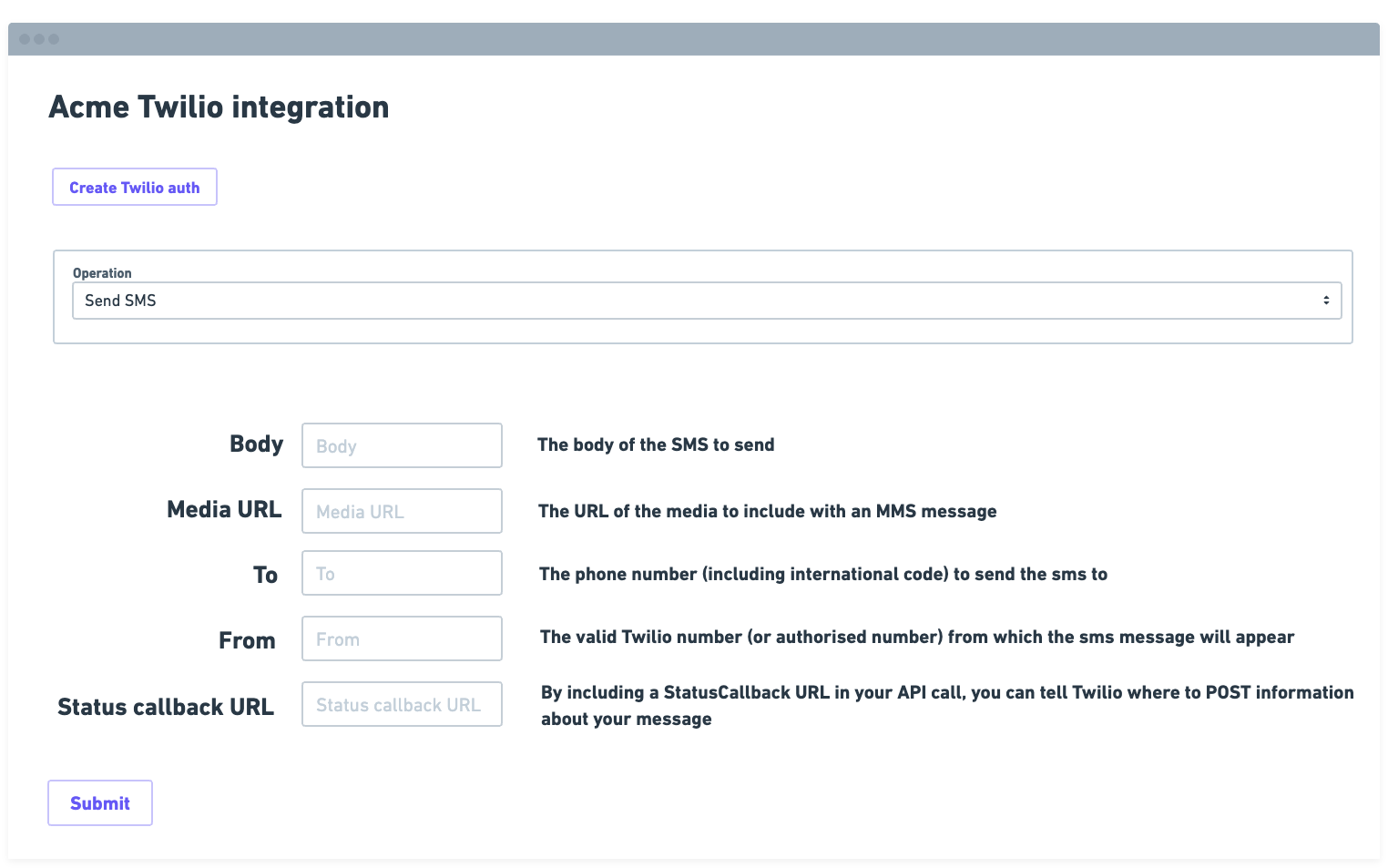Select the Status callback URL input field
Image resolution: width=1388 pixels, height=868 pixels.
[x=402, y=704]
